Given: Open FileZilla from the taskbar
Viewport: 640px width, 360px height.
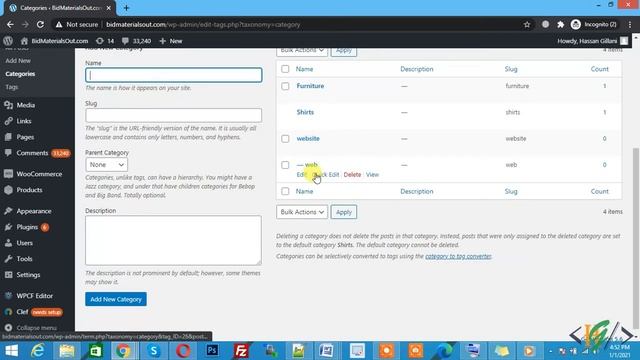Looking at the screenshot, I should click(241, 351).
